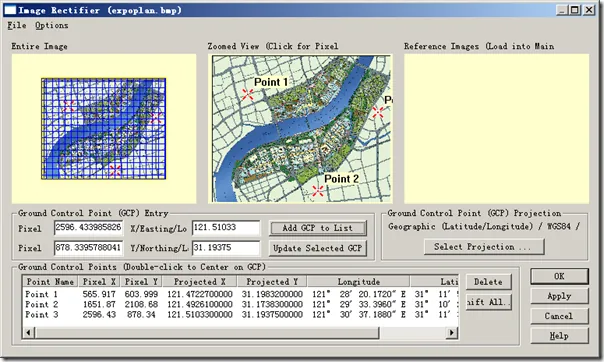Image resolution: width=604 pixels, height=362 pixels.
Task: Click the Apply button
Action: coord(559,296)
